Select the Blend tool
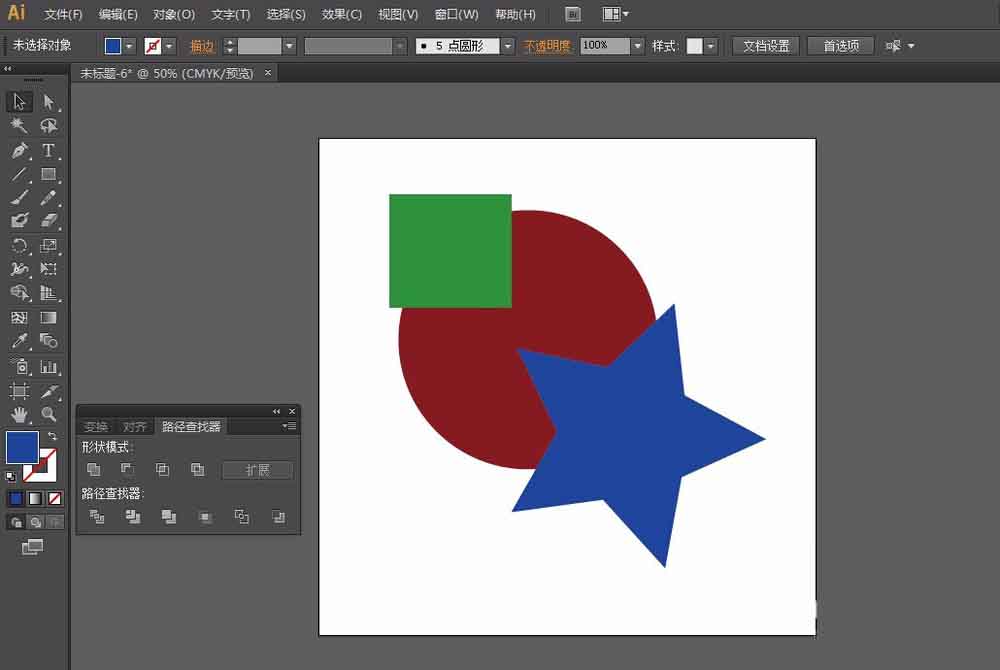This screenshot has width=1000, height=670. pos(48,341)
